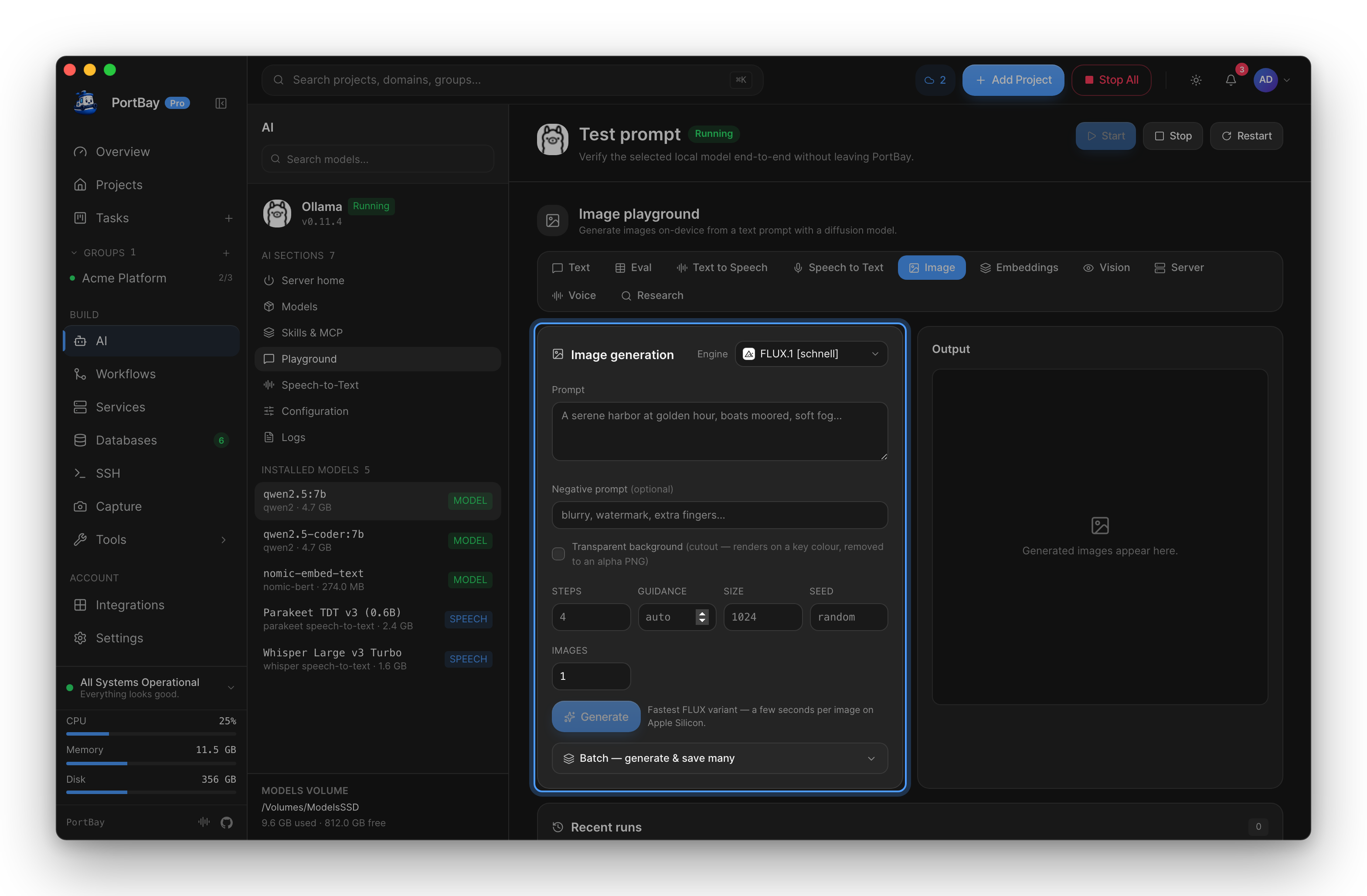Collapse the PortBay sidebar panel icon
Image resolution: width=1367 pixels, height=896 pixels.
(221, 103)
